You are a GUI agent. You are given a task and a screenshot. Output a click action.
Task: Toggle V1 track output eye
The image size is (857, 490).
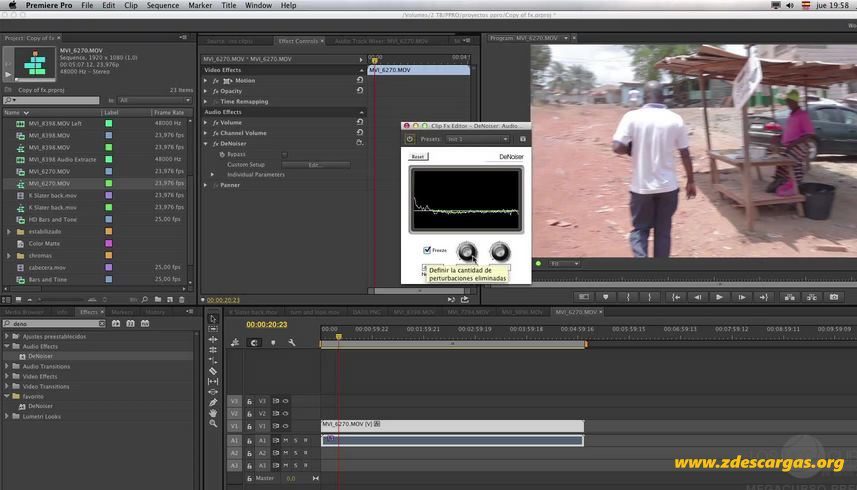[x=285, y=426]
